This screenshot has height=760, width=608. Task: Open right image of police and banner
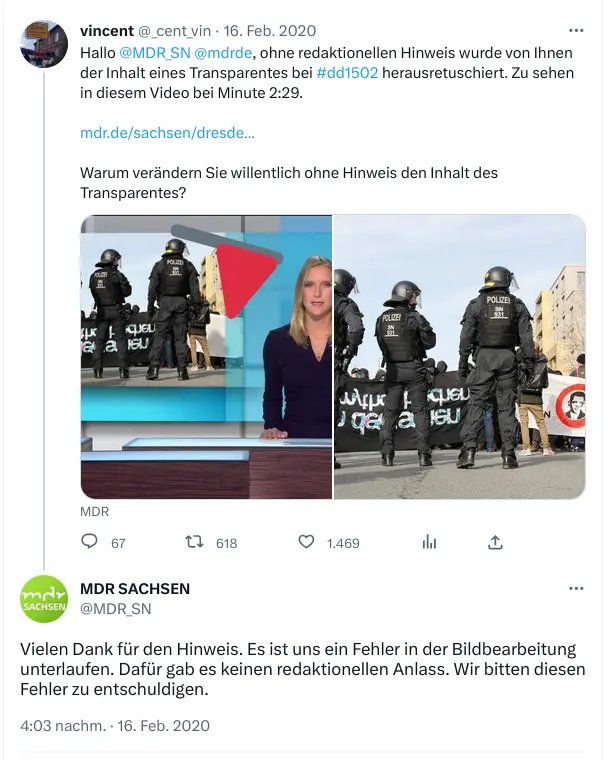pos(460,357)
